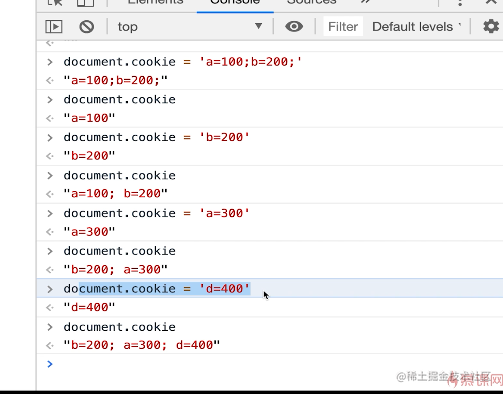Viewport: 503px width, 394px height.
Task: Open the 'top' JavaScript context selector
Action: pyautogui.click(x=190, y=27)
